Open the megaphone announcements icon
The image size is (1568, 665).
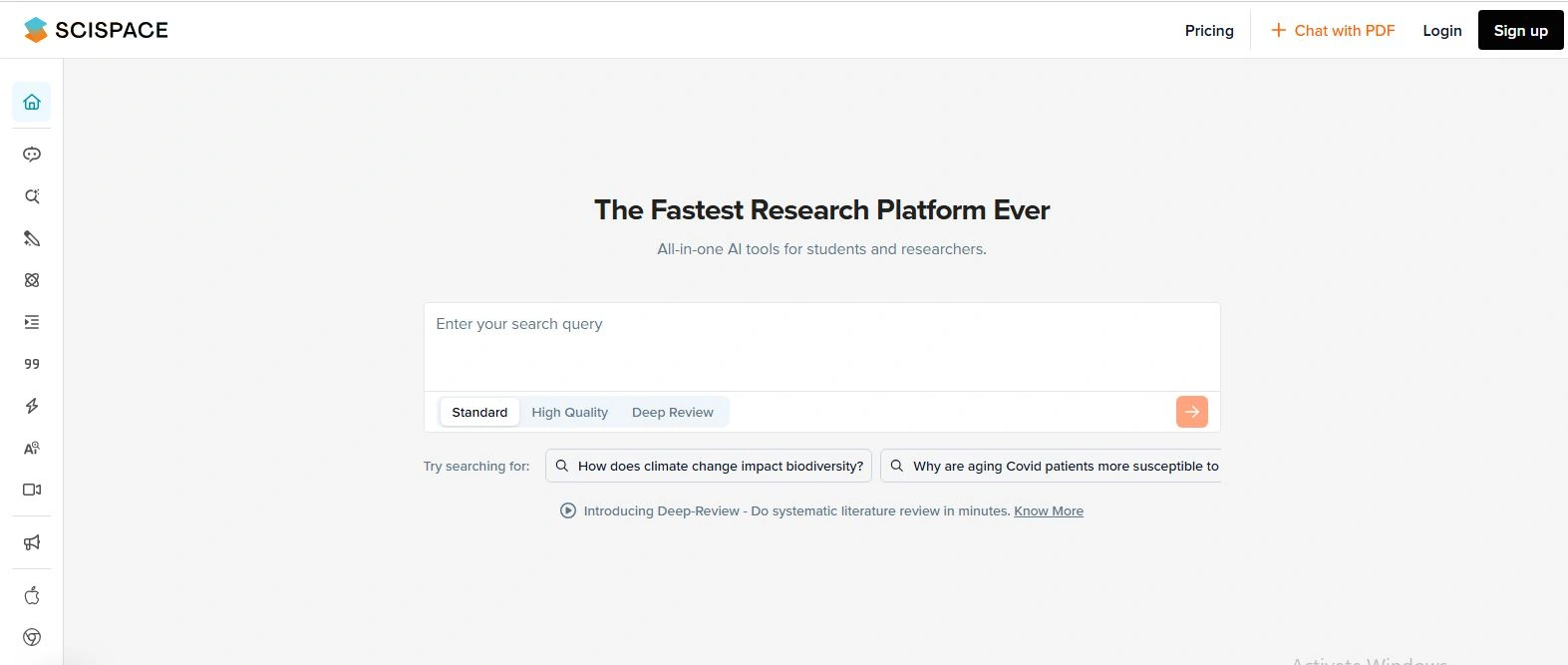pos(32,542)
